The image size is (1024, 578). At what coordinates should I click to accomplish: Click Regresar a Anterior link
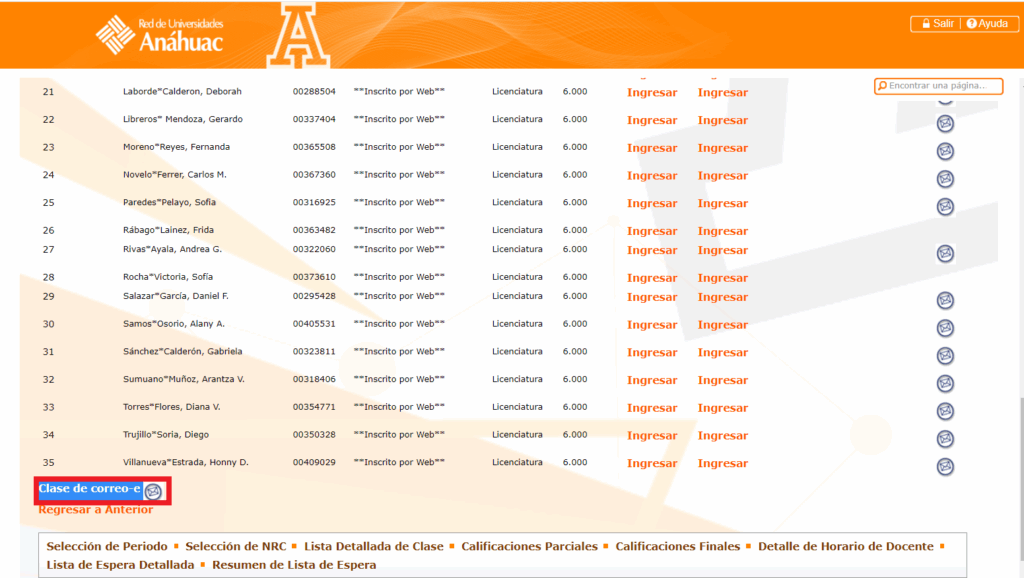click(96, 510)
